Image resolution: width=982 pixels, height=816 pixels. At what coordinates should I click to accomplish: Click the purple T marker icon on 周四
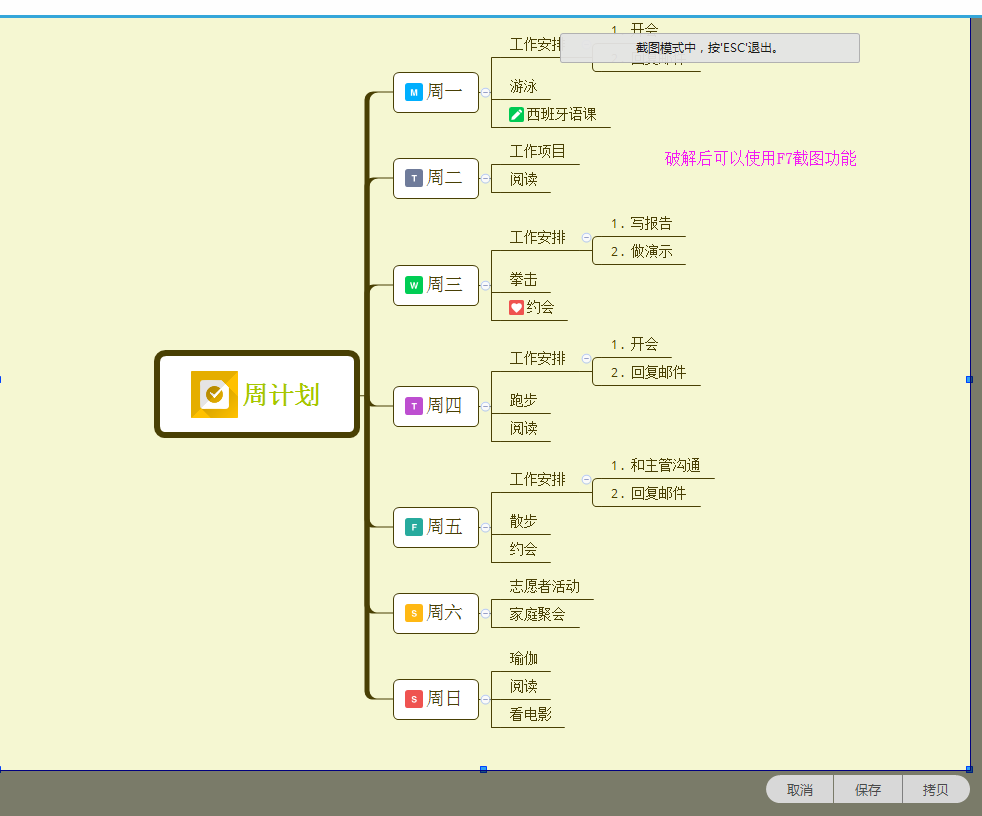tap(413, 406)
